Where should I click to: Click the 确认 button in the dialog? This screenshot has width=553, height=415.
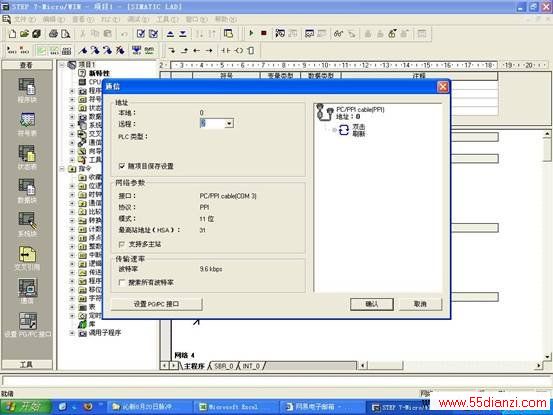tap(372, 304)
